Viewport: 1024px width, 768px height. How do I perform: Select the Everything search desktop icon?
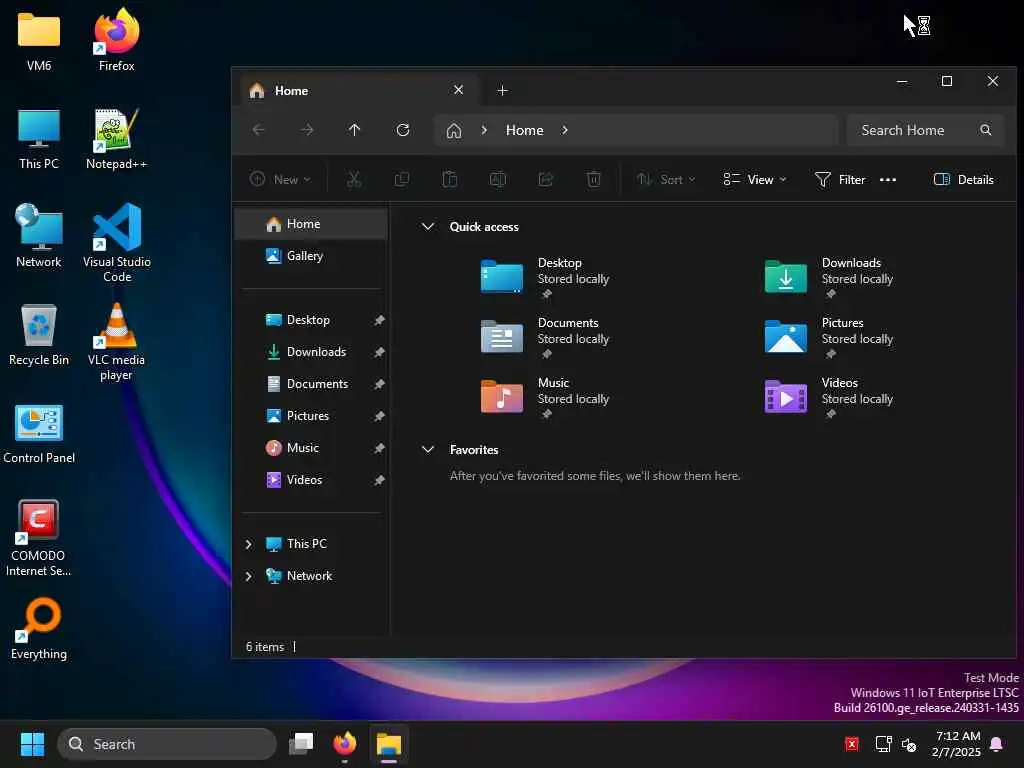(x=39, y=629)
